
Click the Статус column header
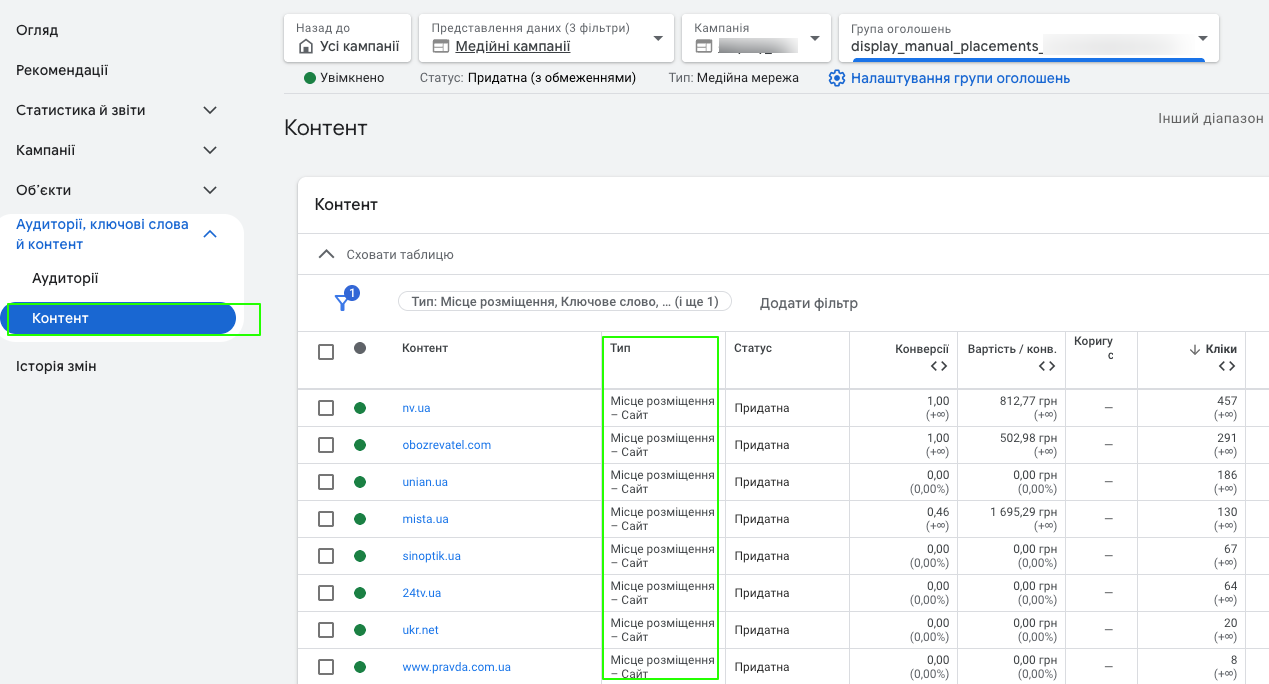(753, 348)
